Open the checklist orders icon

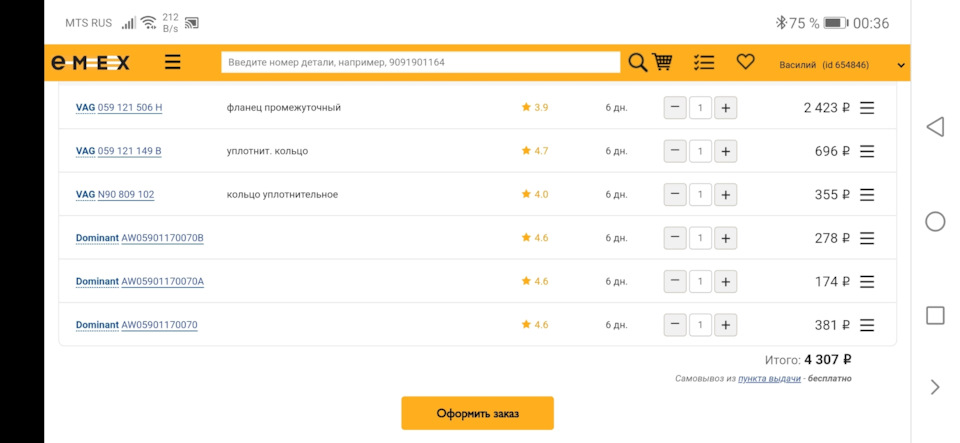click(704, 62)
